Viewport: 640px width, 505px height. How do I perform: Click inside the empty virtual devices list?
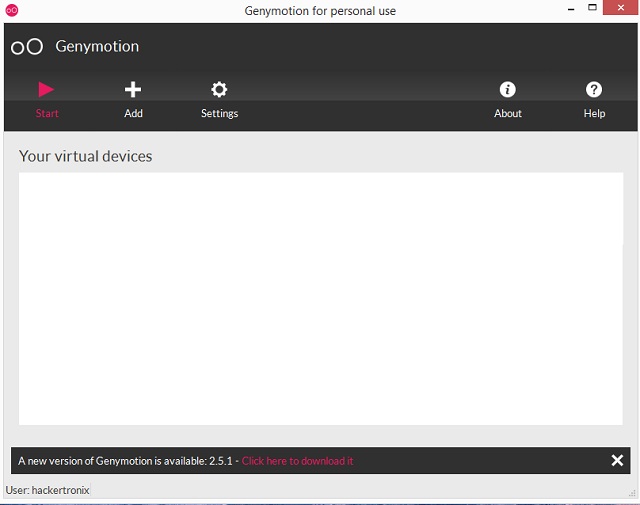coord(321,298)
